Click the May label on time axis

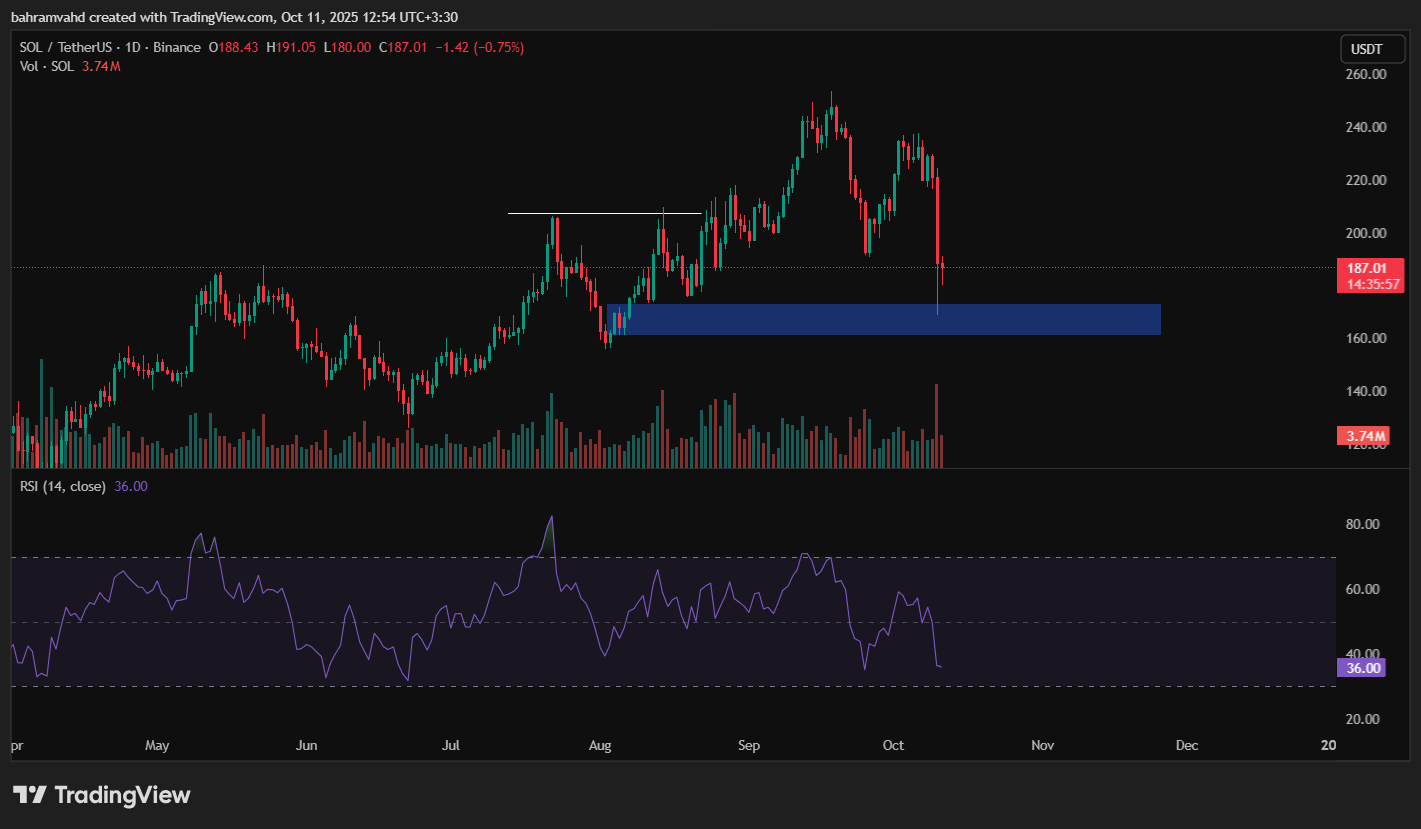(x=158, y=746)
